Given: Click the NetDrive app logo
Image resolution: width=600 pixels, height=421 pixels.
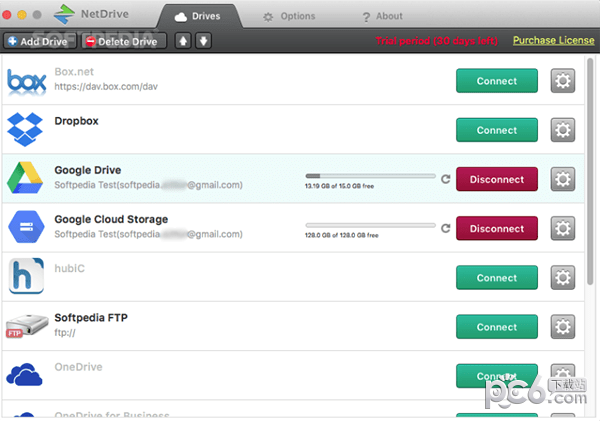Looking at the screenshot, I should tap(64, 14).
